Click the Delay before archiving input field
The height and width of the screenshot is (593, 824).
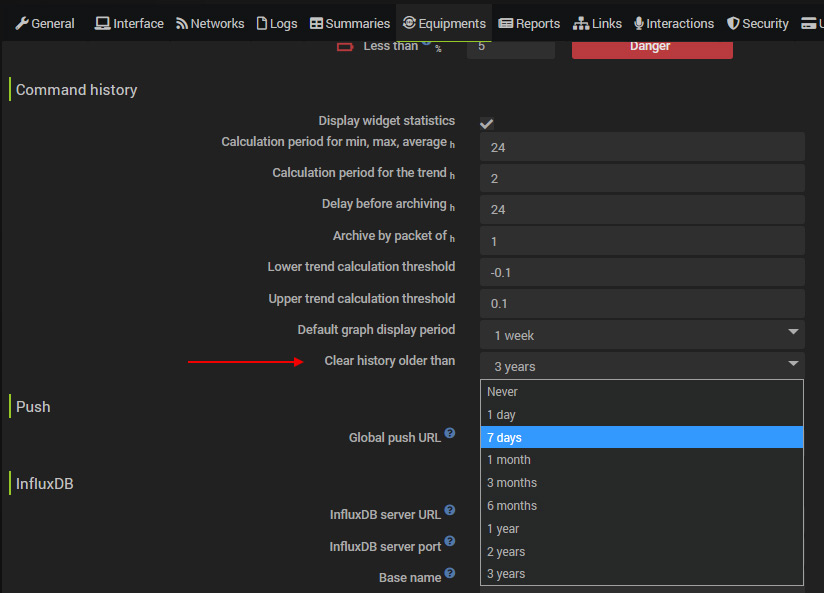(642, 210)
